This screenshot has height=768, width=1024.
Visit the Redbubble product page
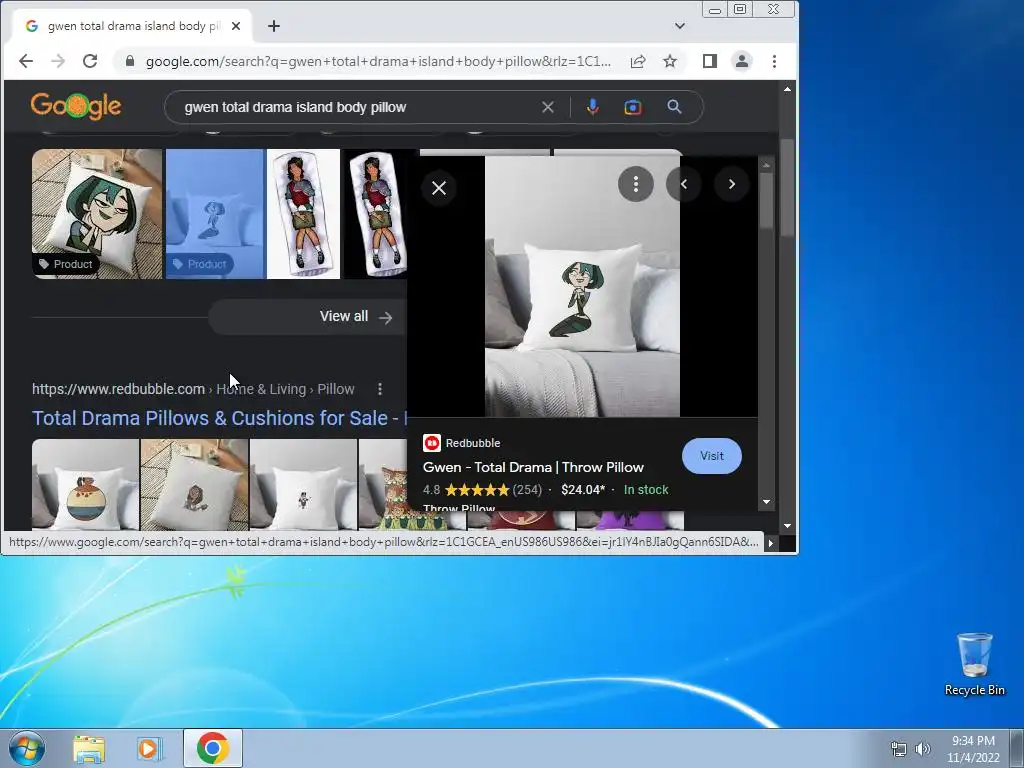(x=712, y=456)
